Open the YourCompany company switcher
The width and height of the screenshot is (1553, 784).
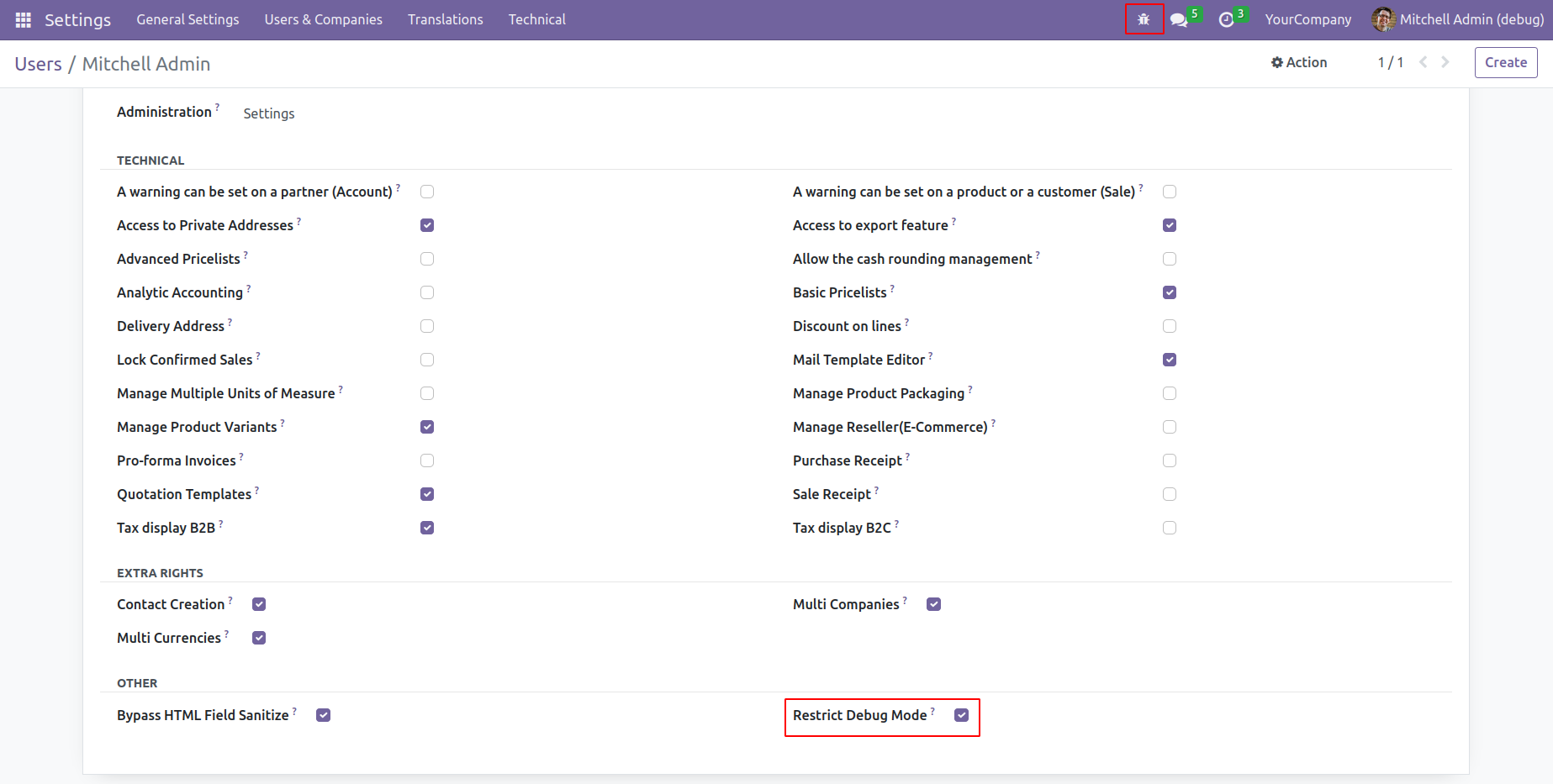pyautogui.click(x=1308, y=19)
